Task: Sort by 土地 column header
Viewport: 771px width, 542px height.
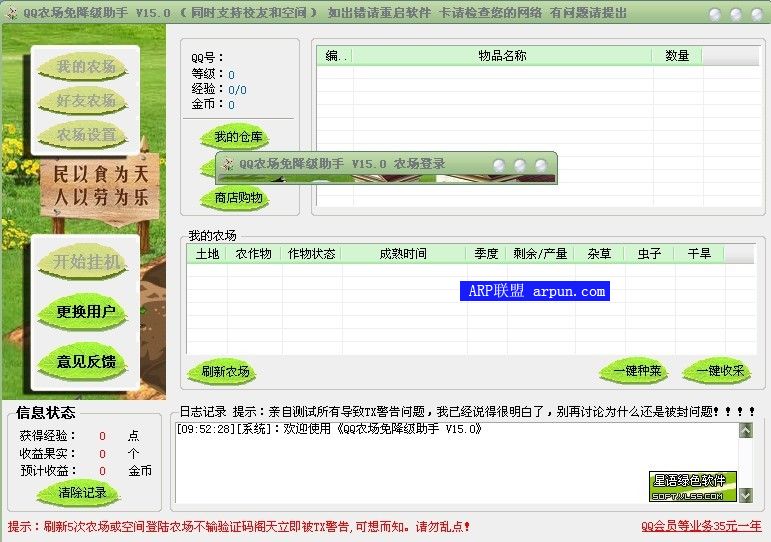Action: pos(207,253)
